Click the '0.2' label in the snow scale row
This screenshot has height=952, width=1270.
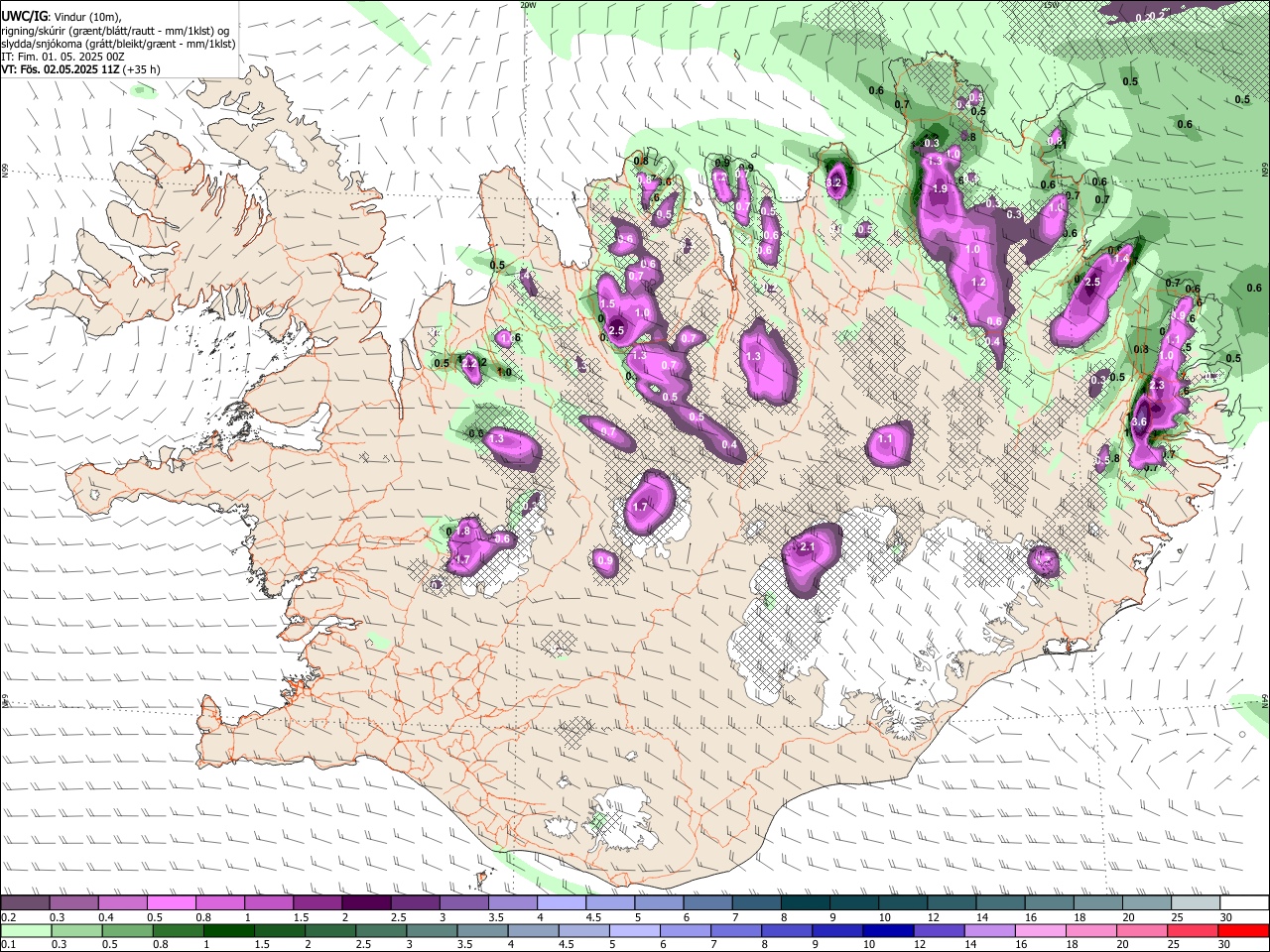pyautogui.click(x=7, y=917)
